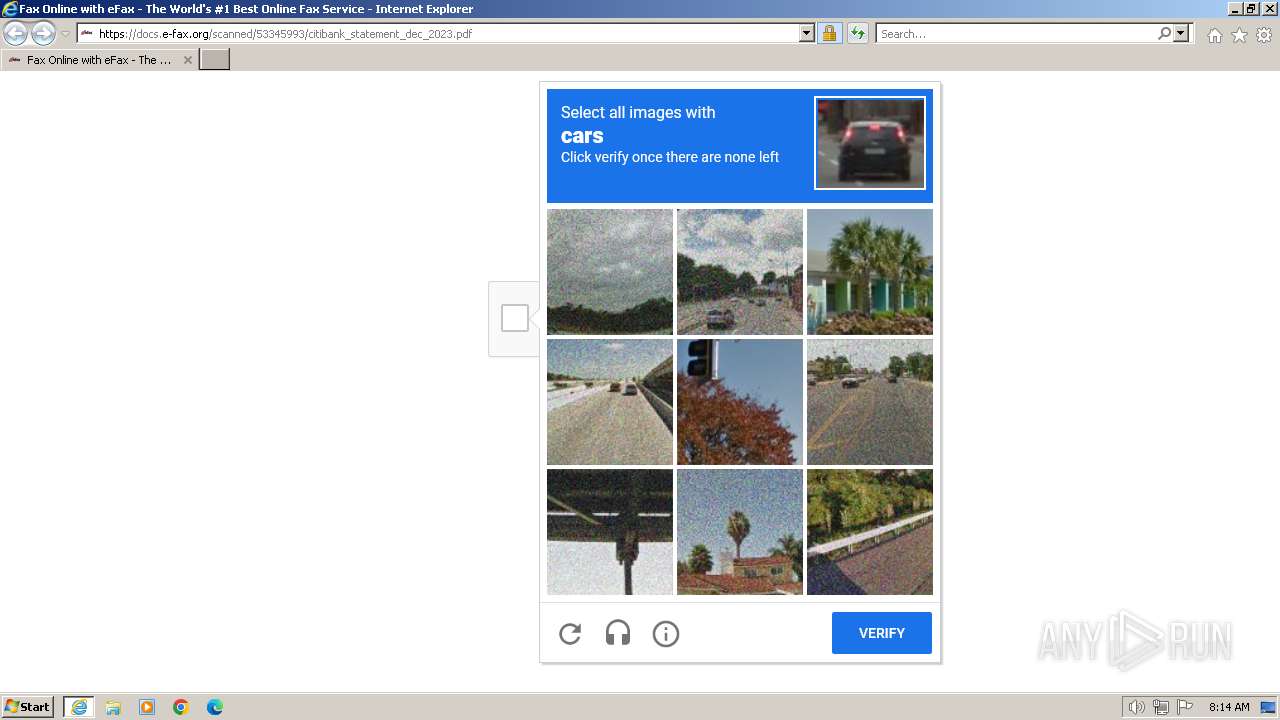Click Internet Explorer in the taskbar

click(79, 707)
